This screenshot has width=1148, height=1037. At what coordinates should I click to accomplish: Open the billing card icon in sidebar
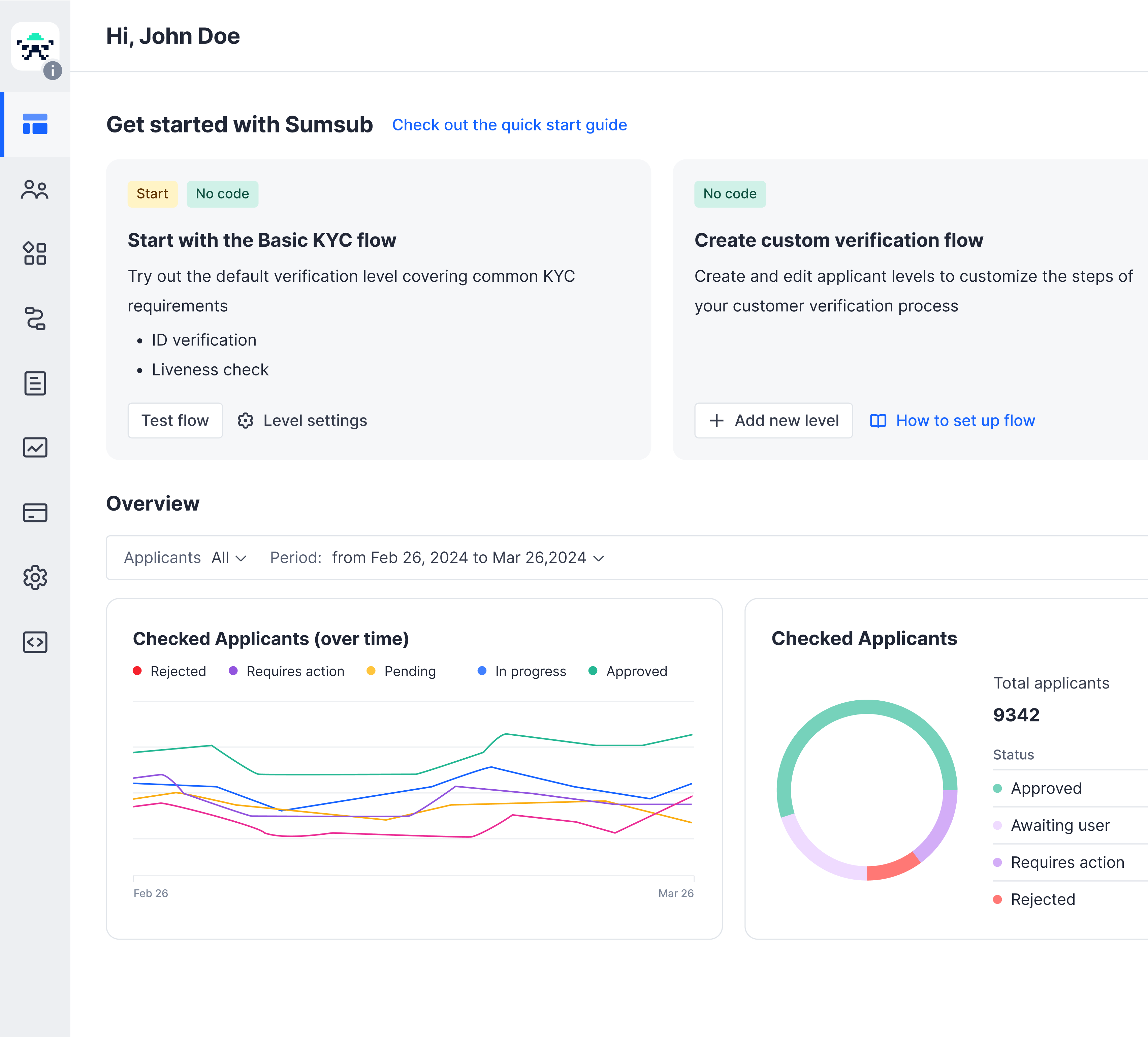pyautogui.click(x=35, y=513)
